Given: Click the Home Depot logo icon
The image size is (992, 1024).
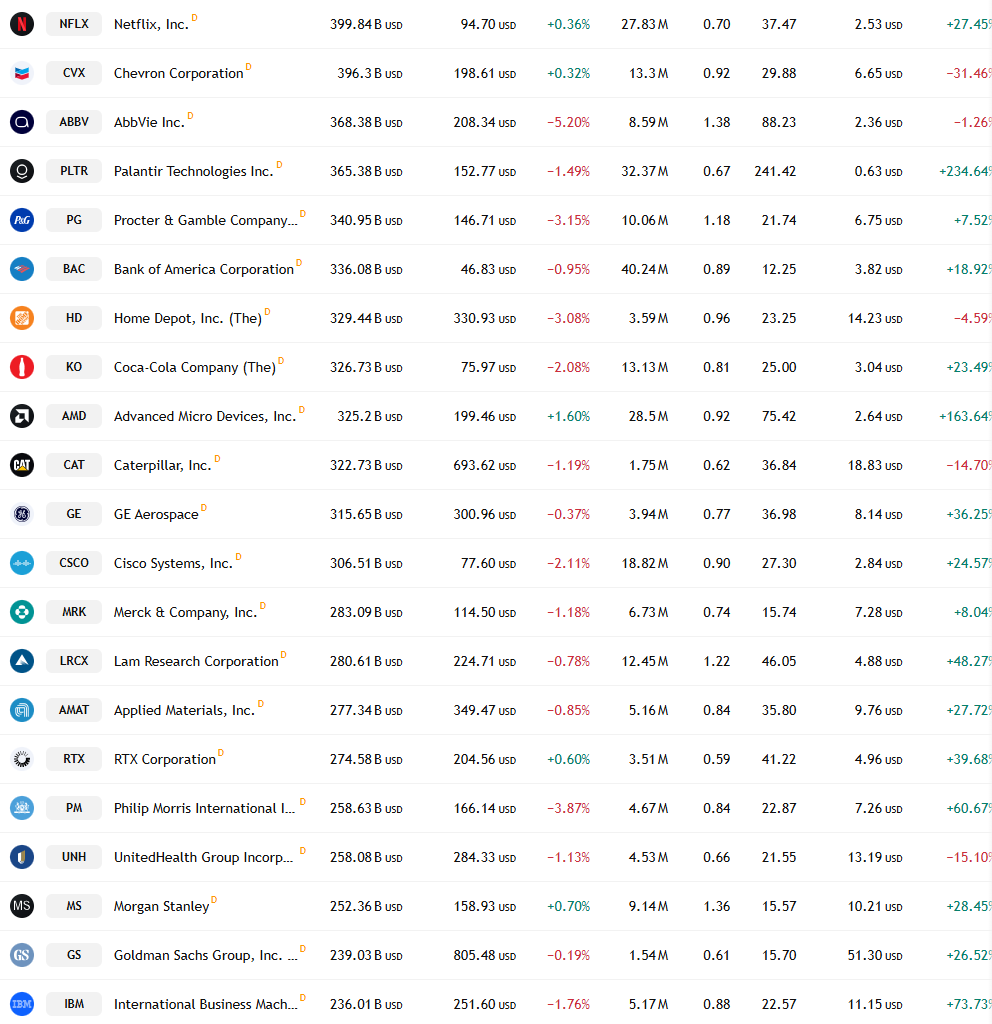Looking at the screenshot, I should point(22,318).
